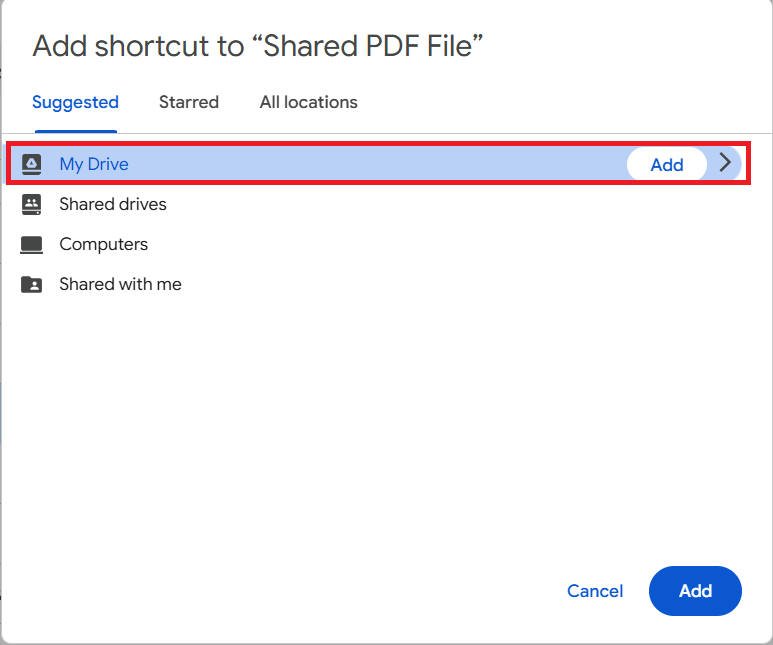Go to the All locations tab
Viewport: 773px width, 645px height.
click(x=308, y=102)
